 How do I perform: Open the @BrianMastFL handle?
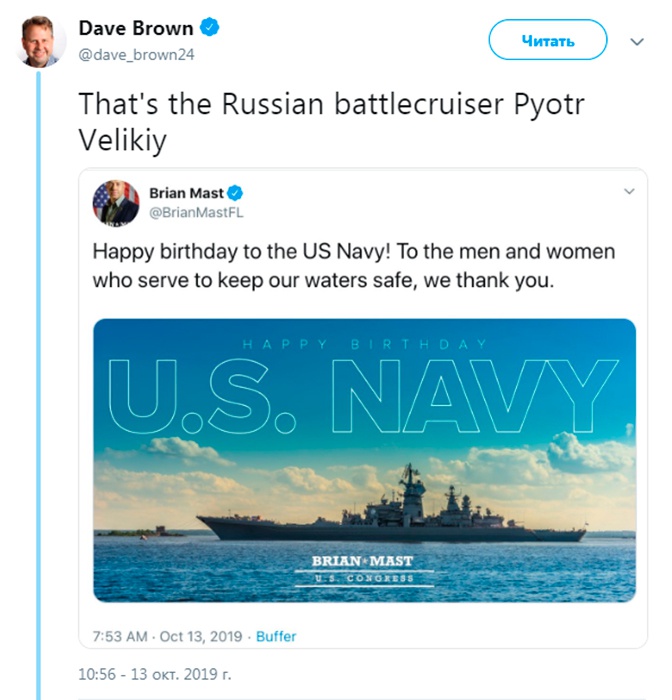point(196,212)
